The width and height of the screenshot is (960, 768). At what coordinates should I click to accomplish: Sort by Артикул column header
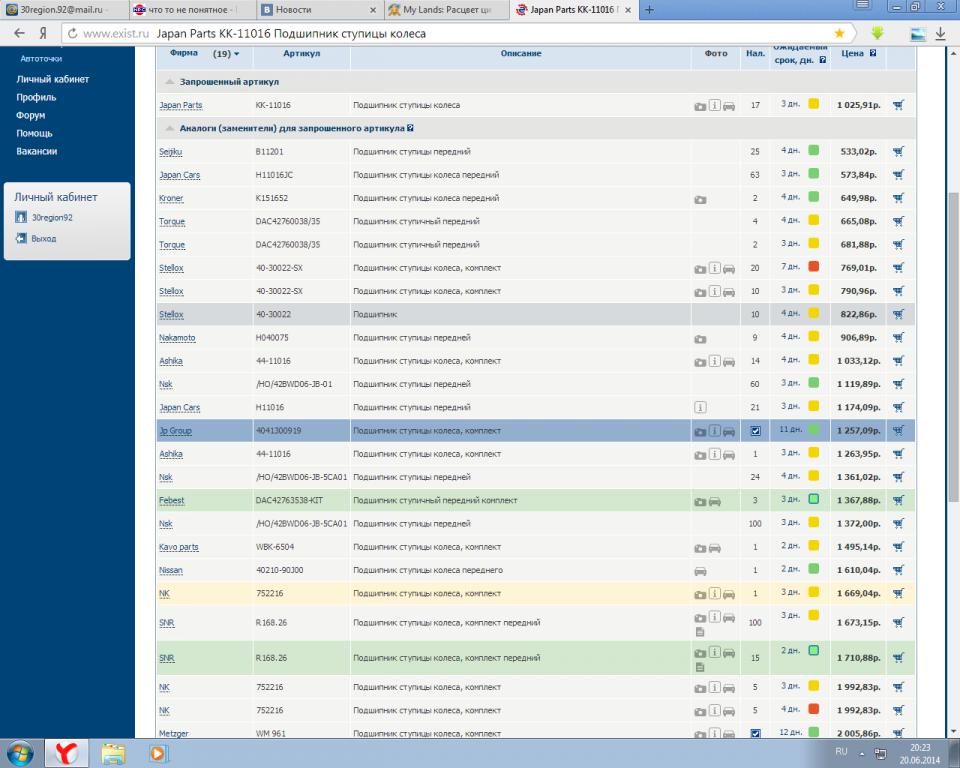302,54
